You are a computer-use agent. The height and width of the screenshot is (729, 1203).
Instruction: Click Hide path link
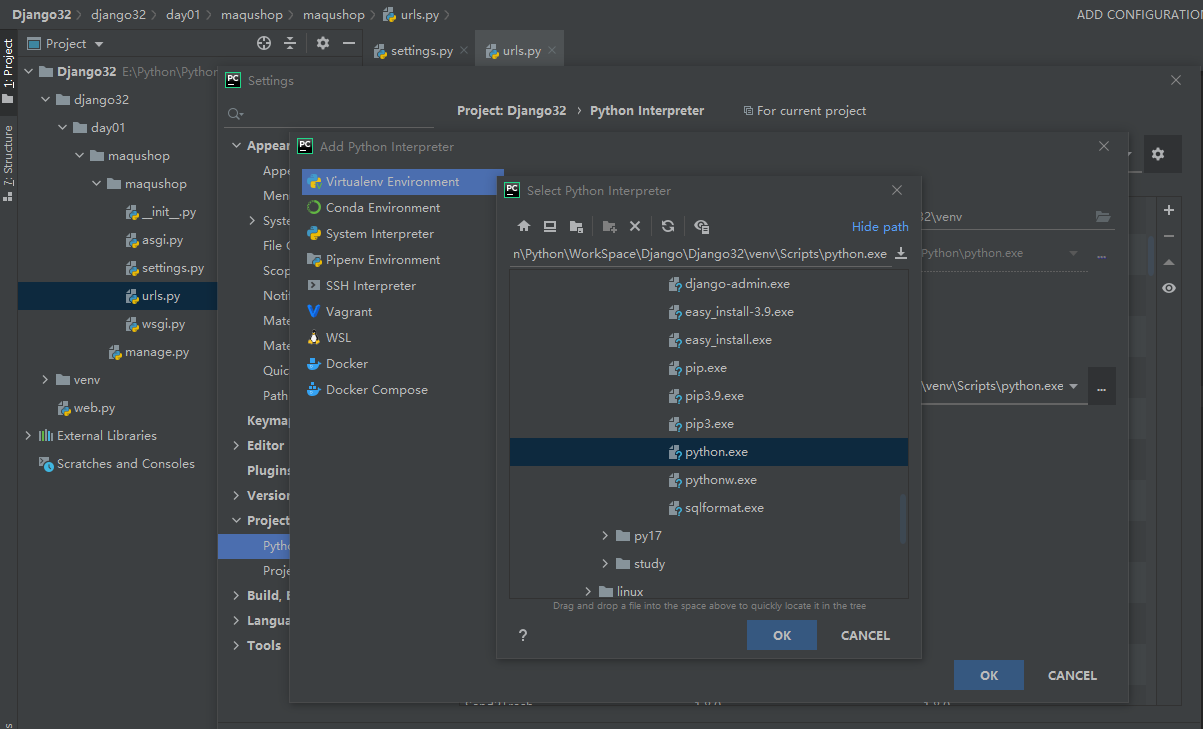click(x=880, y=227)
